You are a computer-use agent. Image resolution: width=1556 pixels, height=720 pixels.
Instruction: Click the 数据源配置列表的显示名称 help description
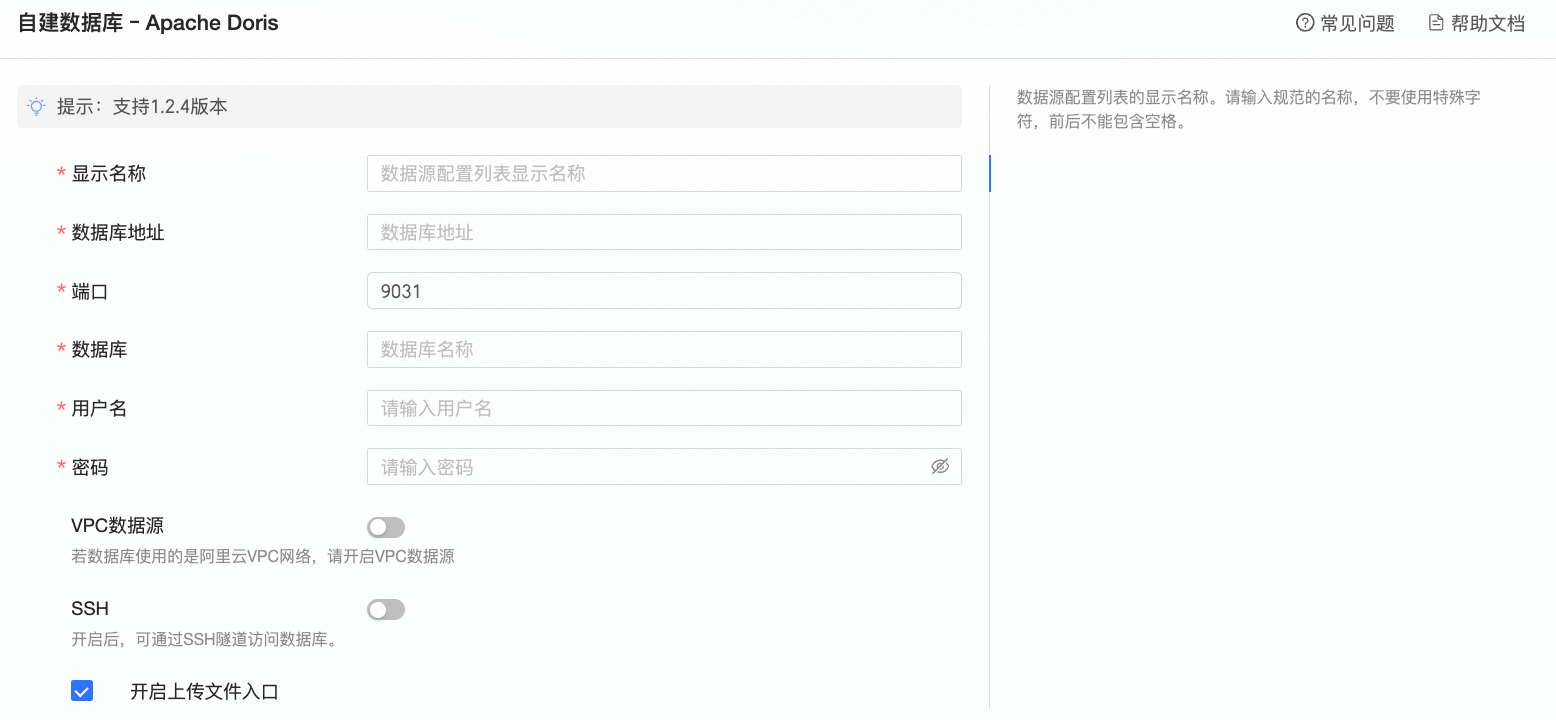(x=1249, y=110)
